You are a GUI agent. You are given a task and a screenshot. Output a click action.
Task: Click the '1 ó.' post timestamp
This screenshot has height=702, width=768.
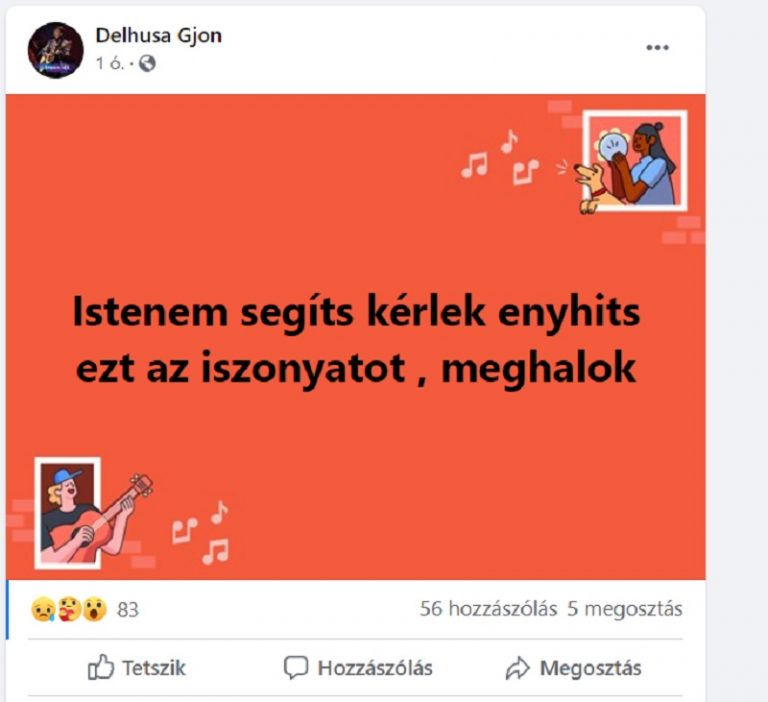tap(110, 63)
